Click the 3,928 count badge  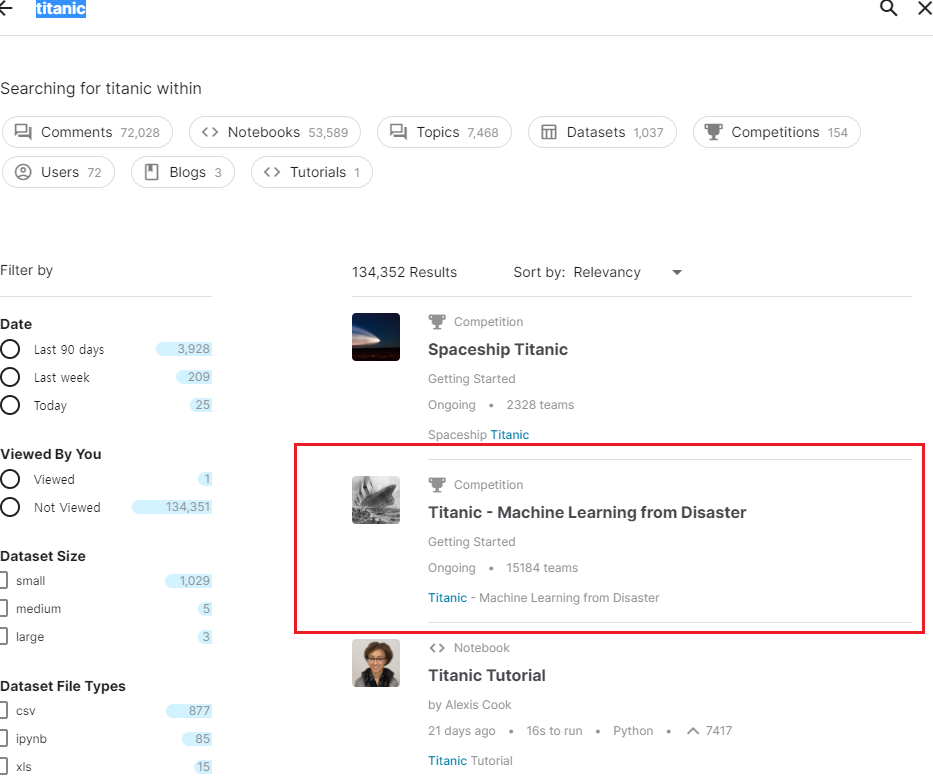click(184, 349)
